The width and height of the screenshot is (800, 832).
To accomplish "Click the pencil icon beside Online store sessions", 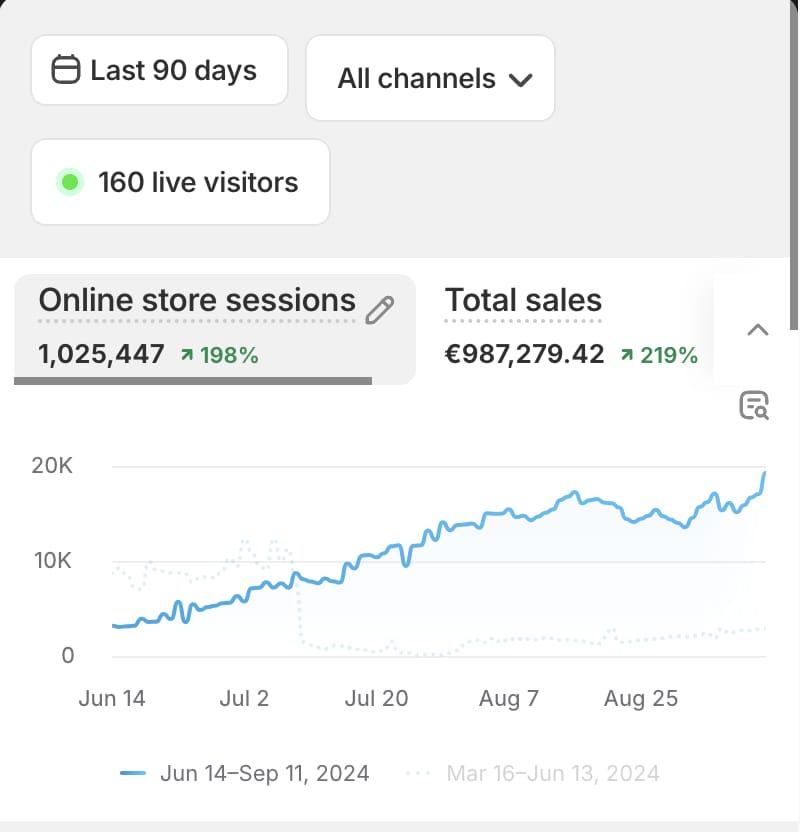I will point(381,311).
